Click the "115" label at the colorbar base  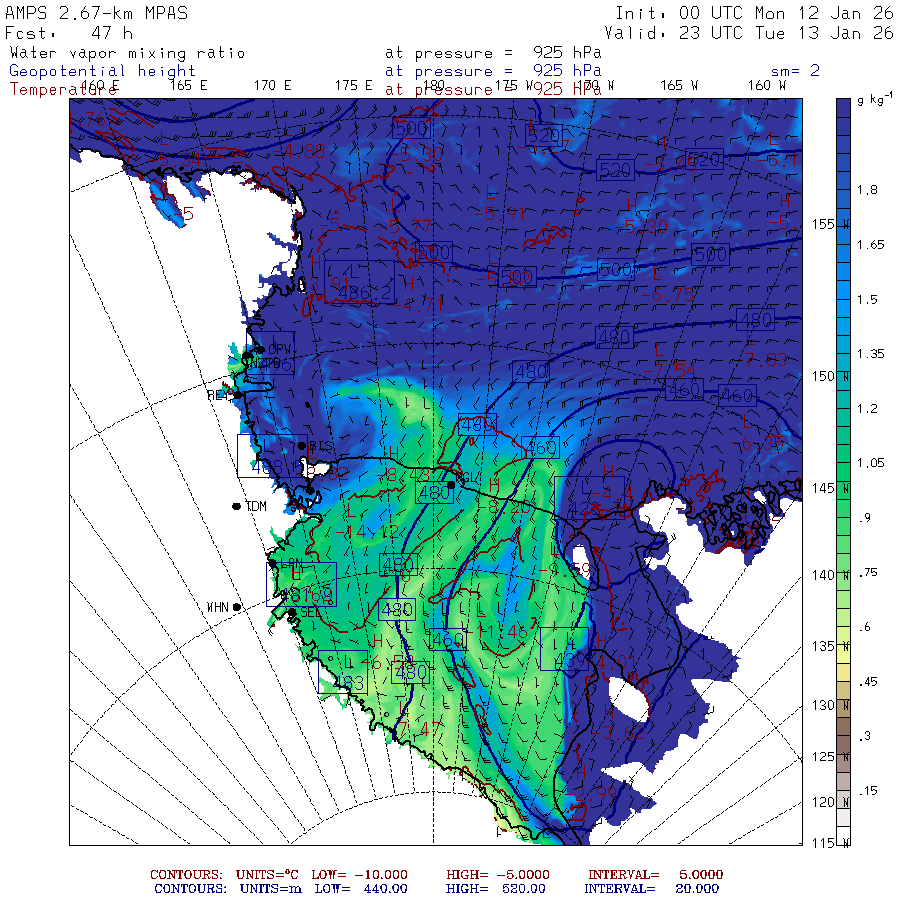point(823,843)
